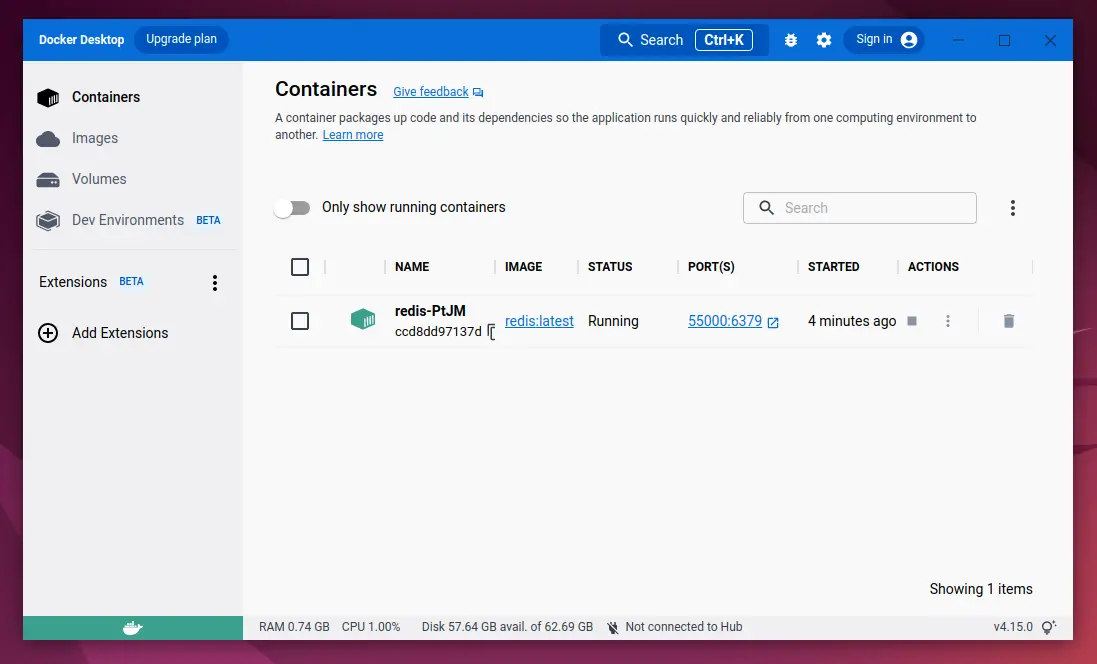Focus the containers Search field
This screenshot has height=664, width=1097.
click(859, 208)
